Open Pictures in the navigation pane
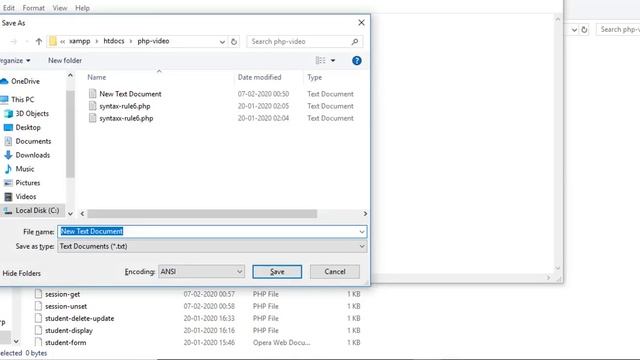Screen dimensions: 640x360 pos(27,183)
